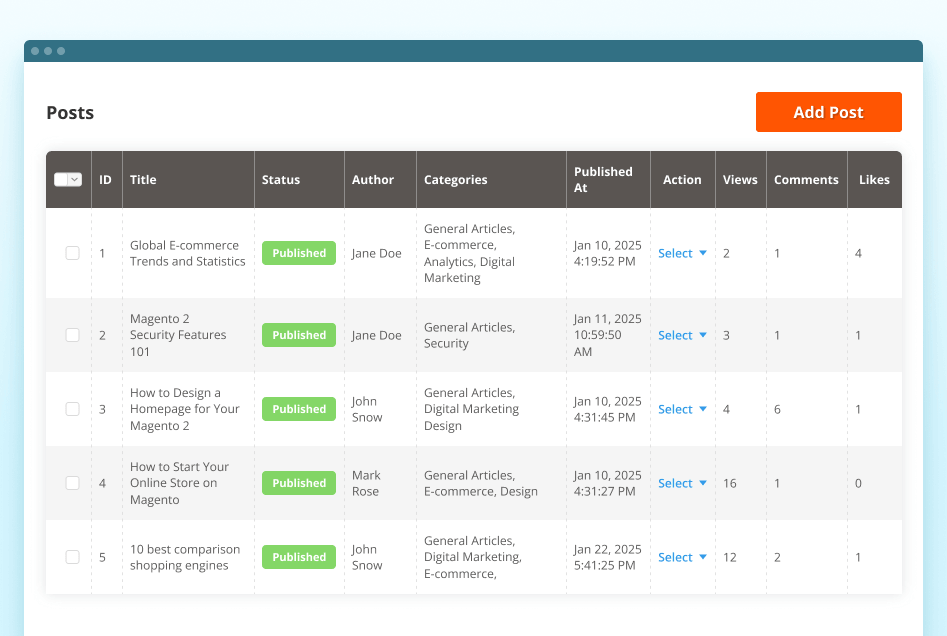Open the Global E-commerce Trends post title
This screenshot has width=947, height=636.
click(x=187, y=253)
